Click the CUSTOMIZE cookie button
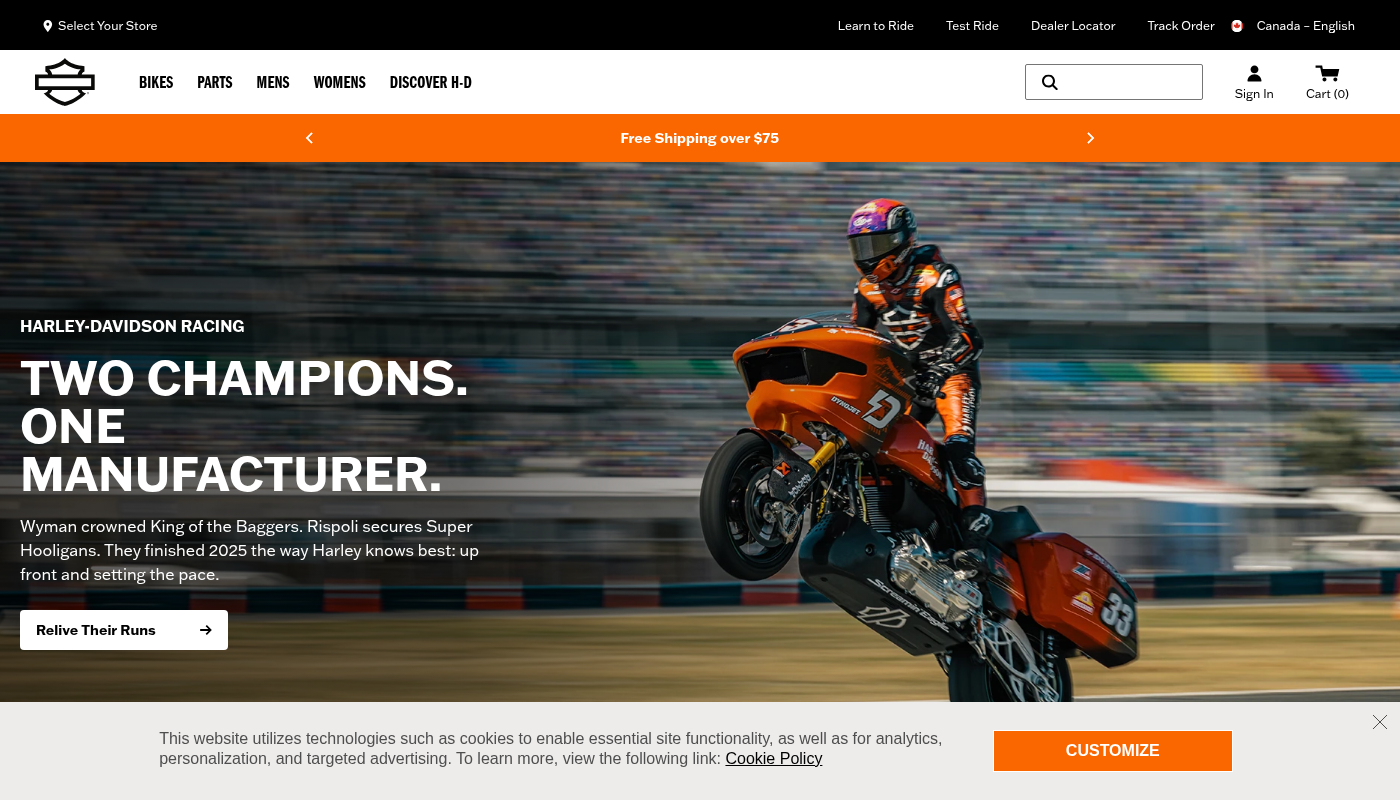 (x=1113, y=751)
